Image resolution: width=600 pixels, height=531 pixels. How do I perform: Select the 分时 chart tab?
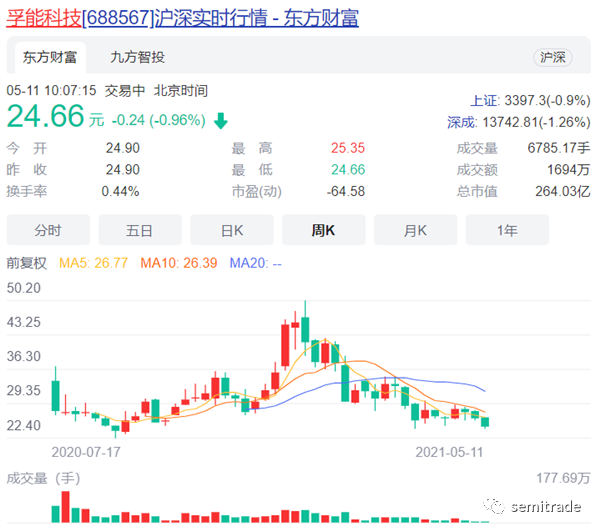(48, 230)
